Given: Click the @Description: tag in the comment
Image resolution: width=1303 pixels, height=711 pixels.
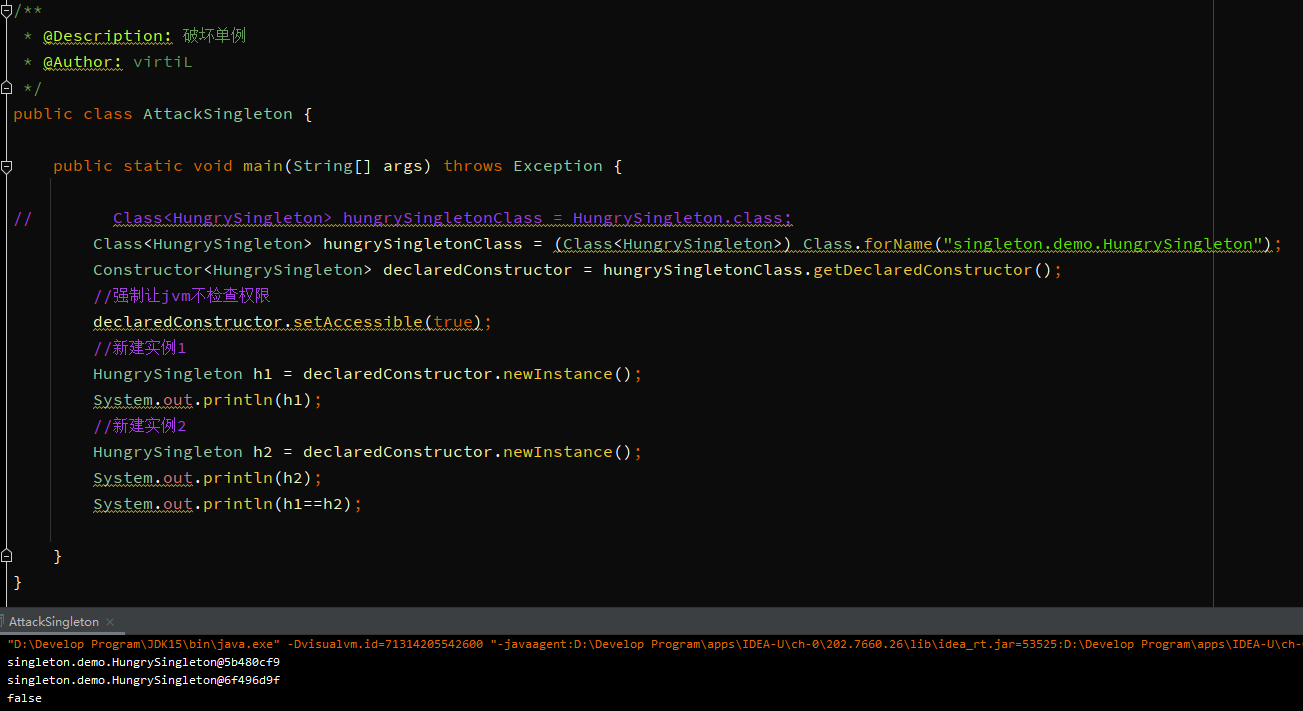Looking at the screenshot, I should click(x=108, y=36).
